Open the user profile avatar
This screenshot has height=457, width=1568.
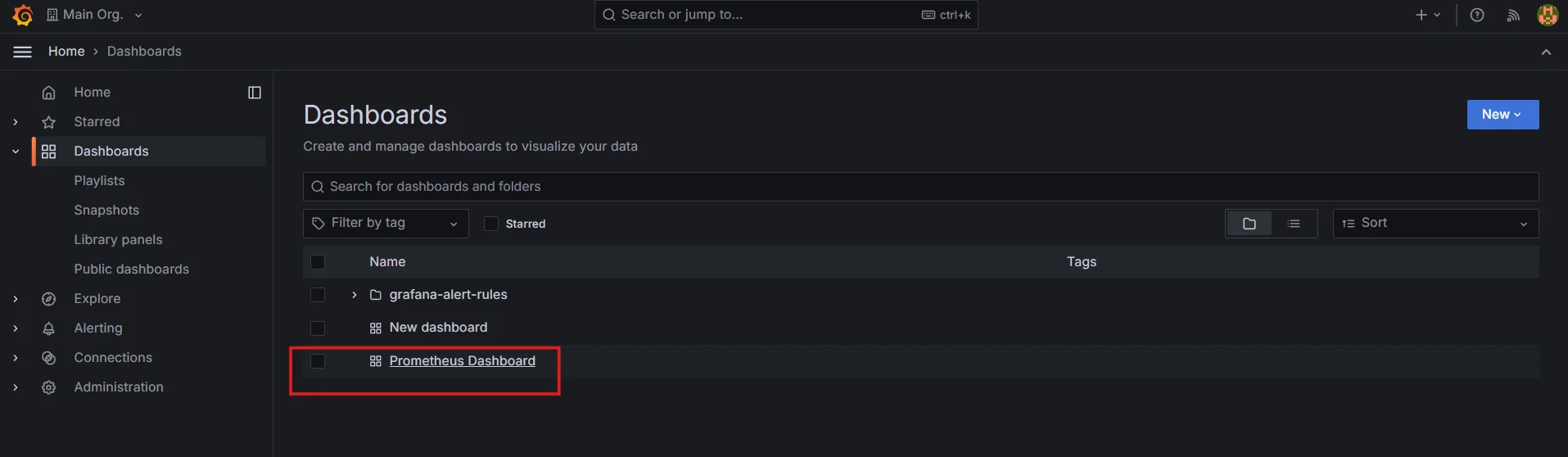click(1548, 15)
